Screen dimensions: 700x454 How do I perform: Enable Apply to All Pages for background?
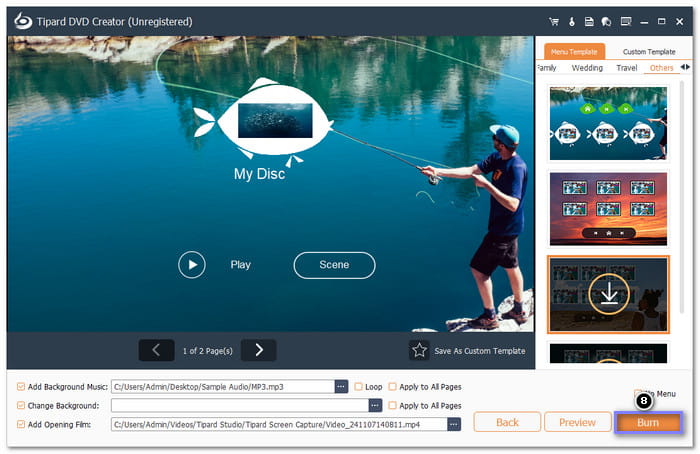click(392, 405)
